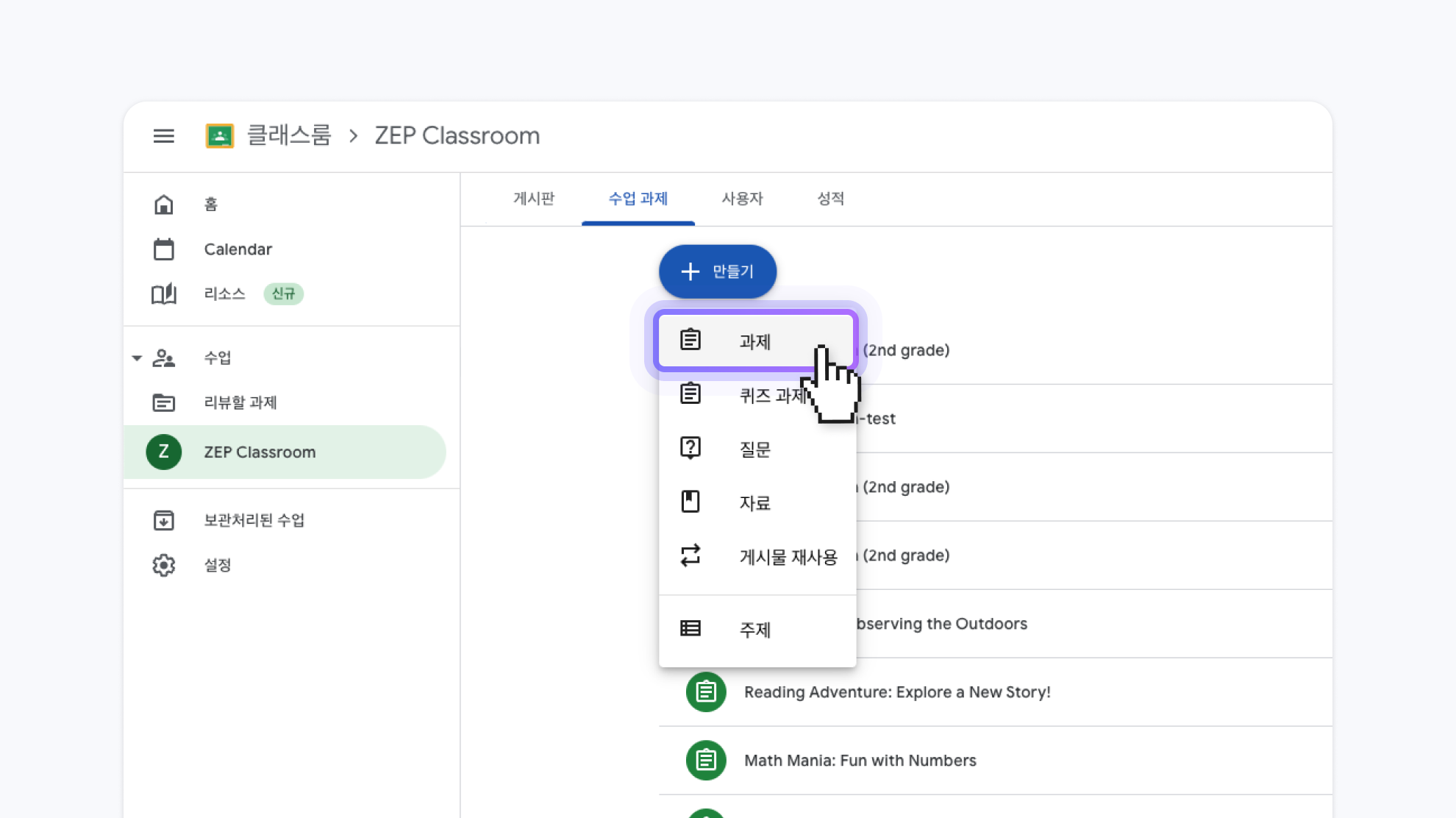Choose 과제 from the create menu

[754, 341]
